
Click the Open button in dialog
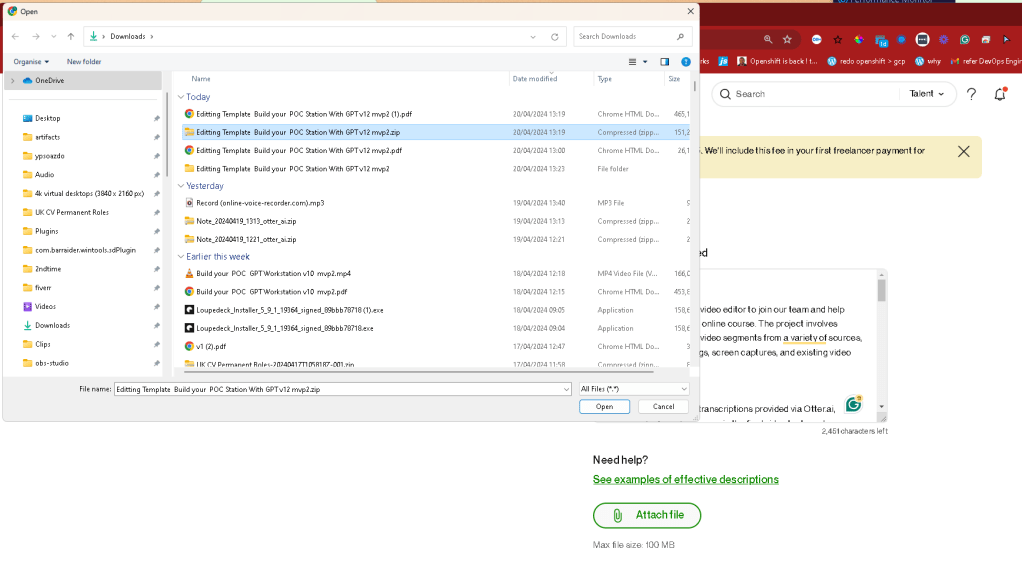click(x=604, y=407)
